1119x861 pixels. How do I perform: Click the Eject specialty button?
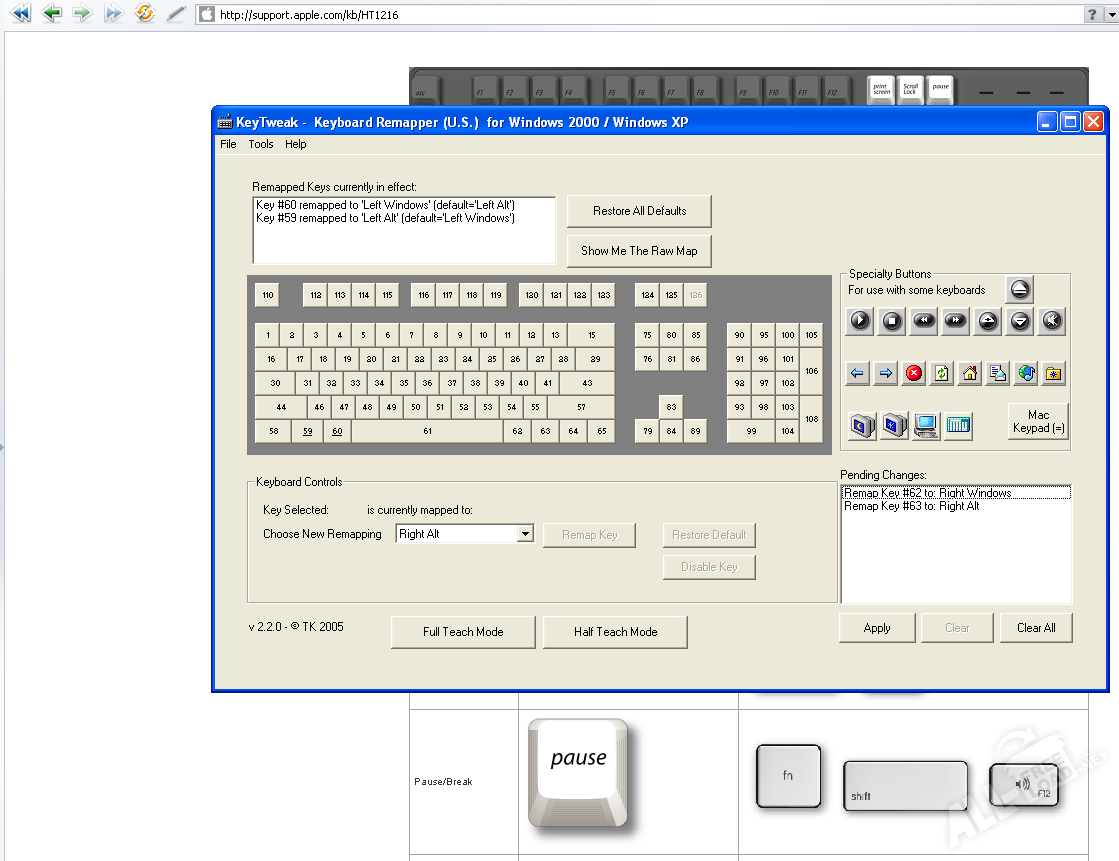[1019, 290]
